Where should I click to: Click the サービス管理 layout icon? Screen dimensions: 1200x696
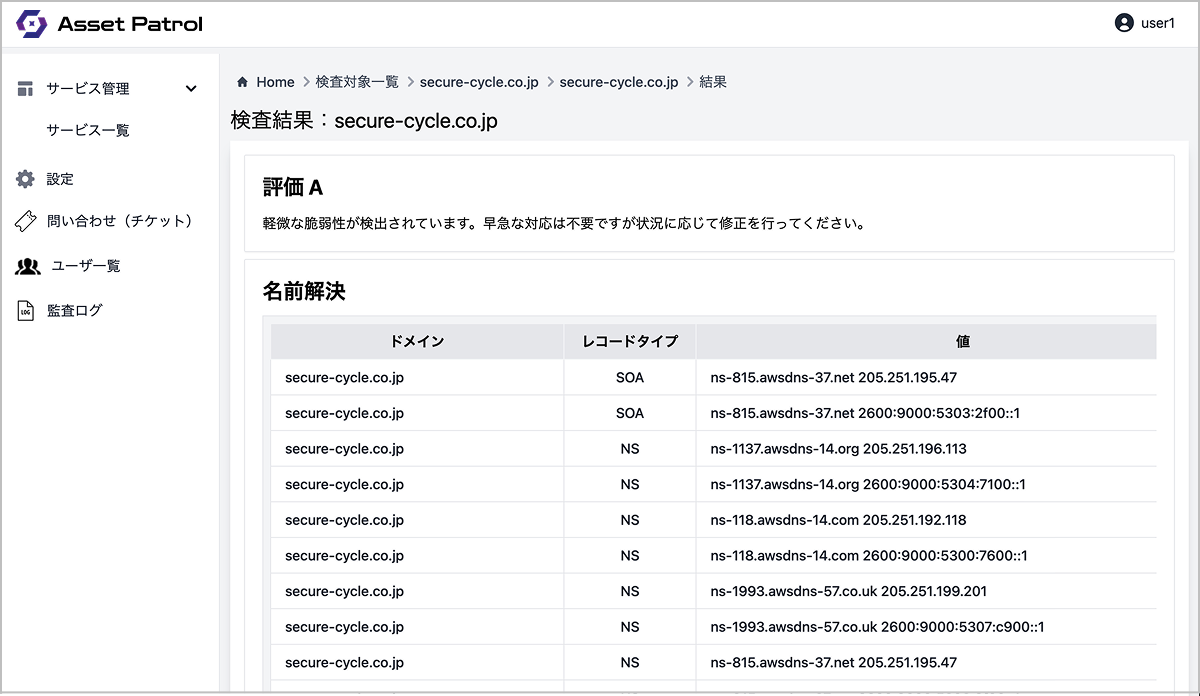point(26,89)
